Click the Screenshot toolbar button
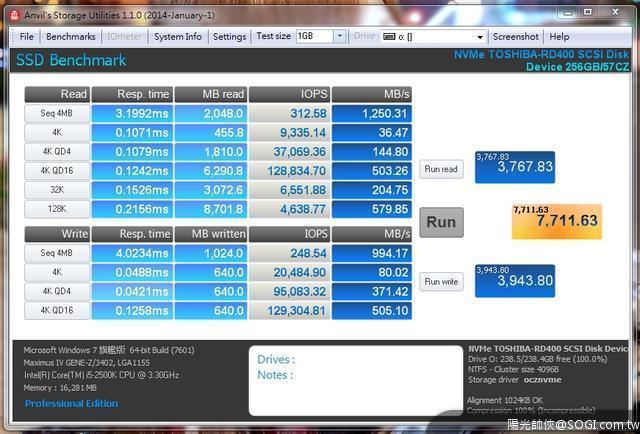The width and height of the screenshot is (640, 434). pos(516,37)
